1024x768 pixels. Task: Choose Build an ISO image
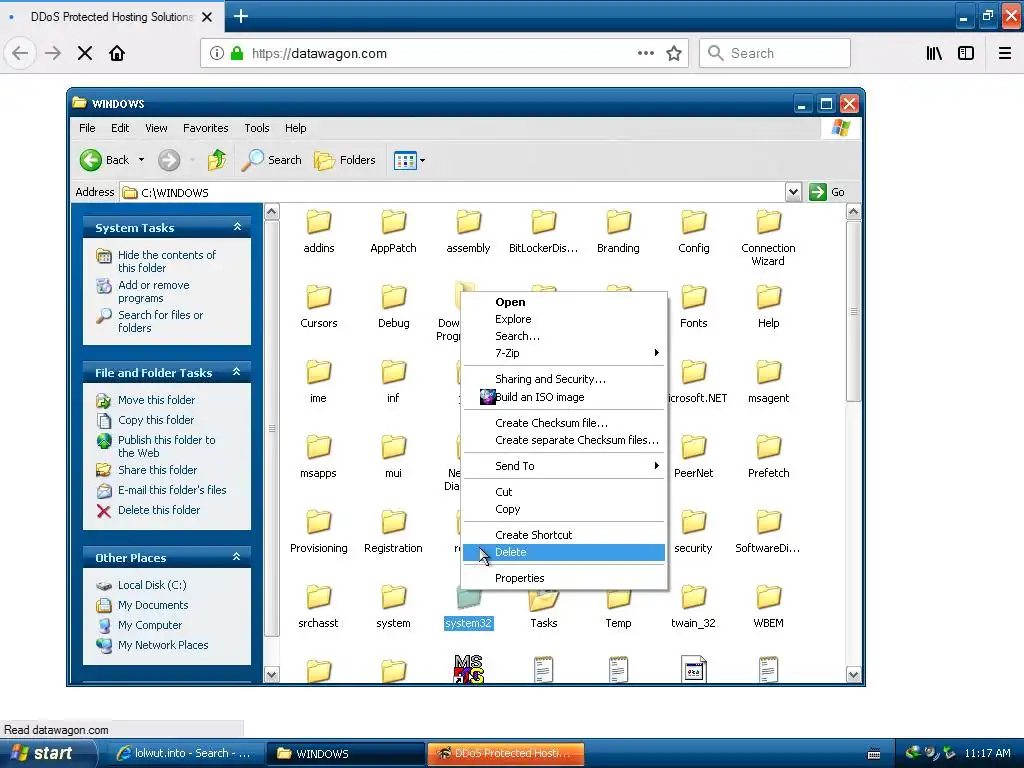point(564,397)
